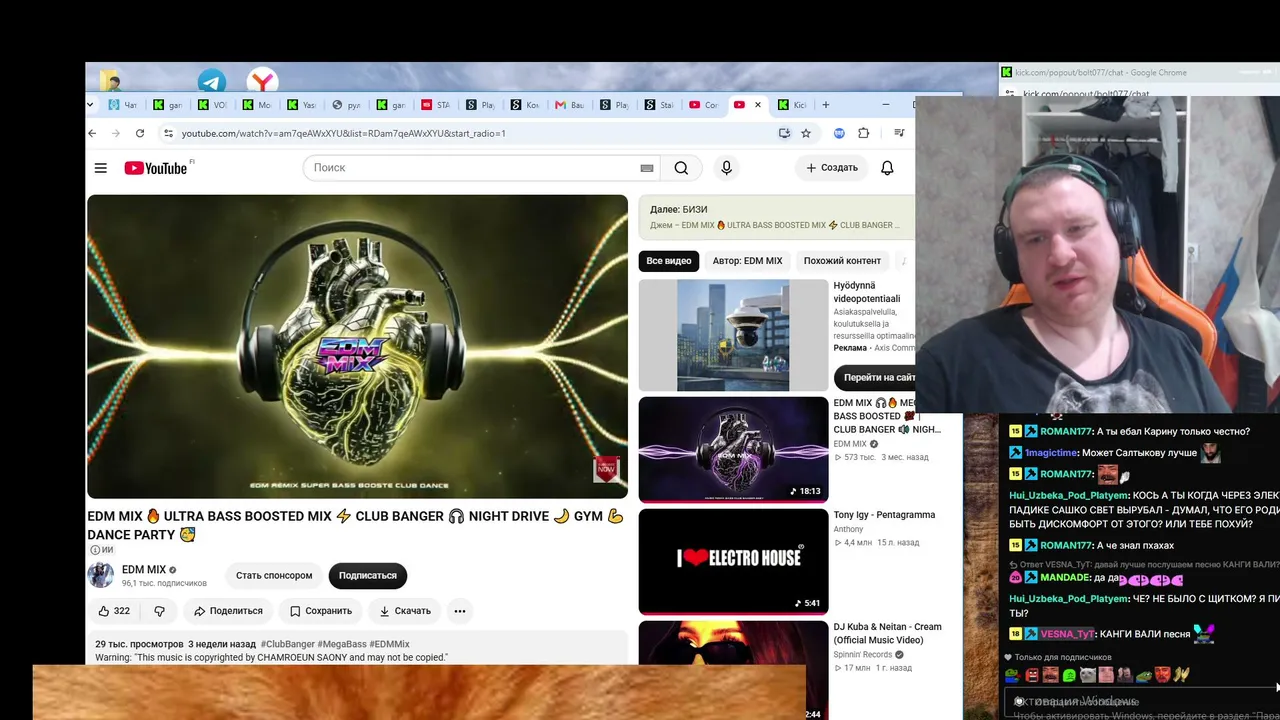Open the YouTube guide hamburger menu
This screenshot has width=1280, height=720.
pyautogui.click(x=101, y=168)
